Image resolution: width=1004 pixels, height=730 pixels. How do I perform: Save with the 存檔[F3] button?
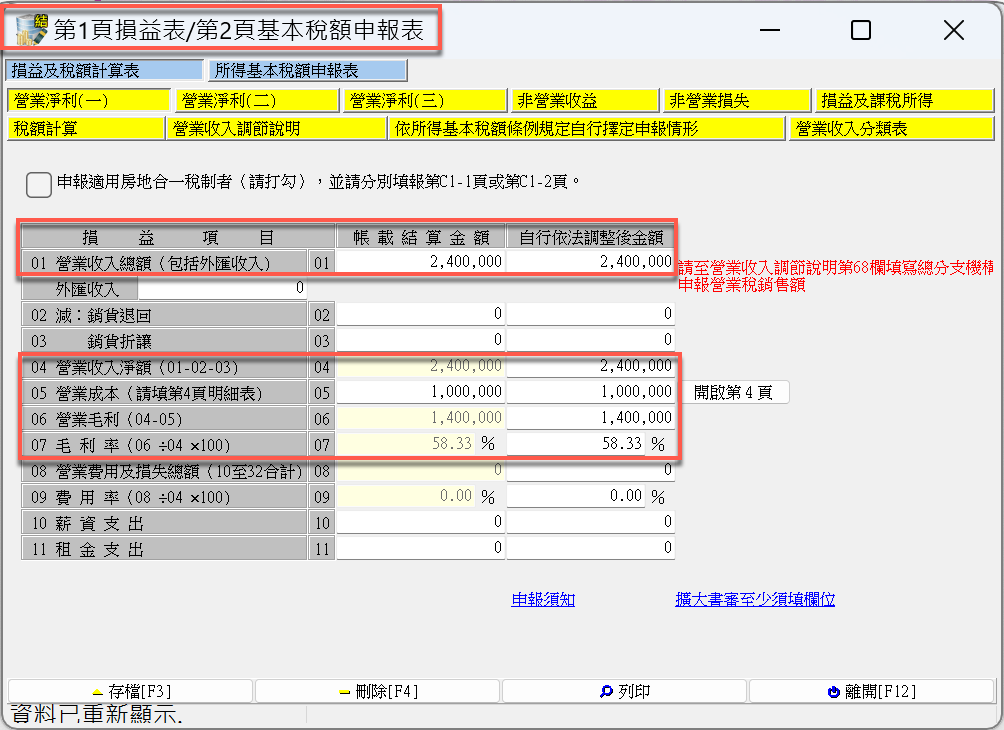click(x=131, y=692)
